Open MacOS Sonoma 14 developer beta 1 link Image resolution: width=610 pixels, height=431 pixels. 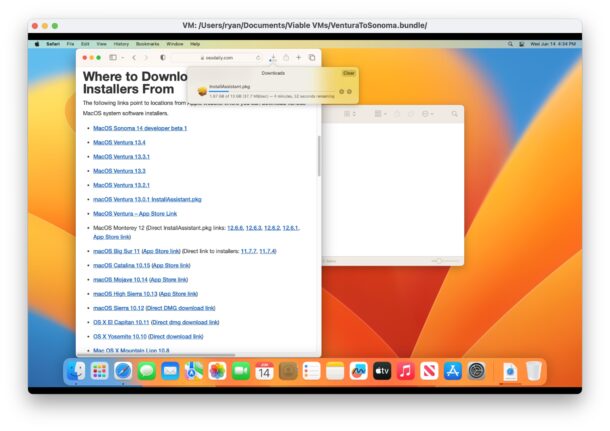pyautogui.click(x=140, y=128)
